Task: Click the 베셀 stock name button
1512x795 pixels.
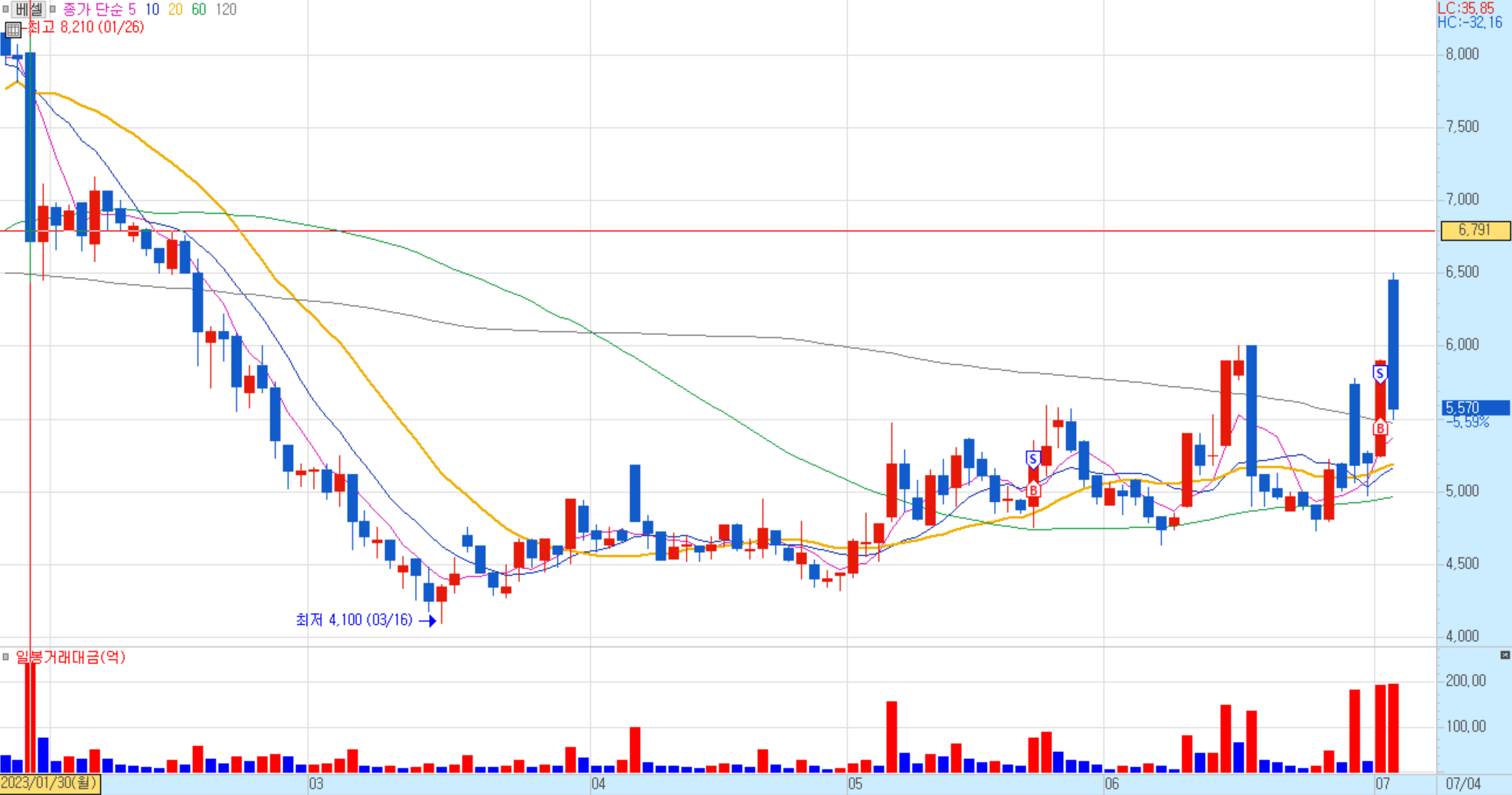Action: pyautogui.click(x=29, y=9)
